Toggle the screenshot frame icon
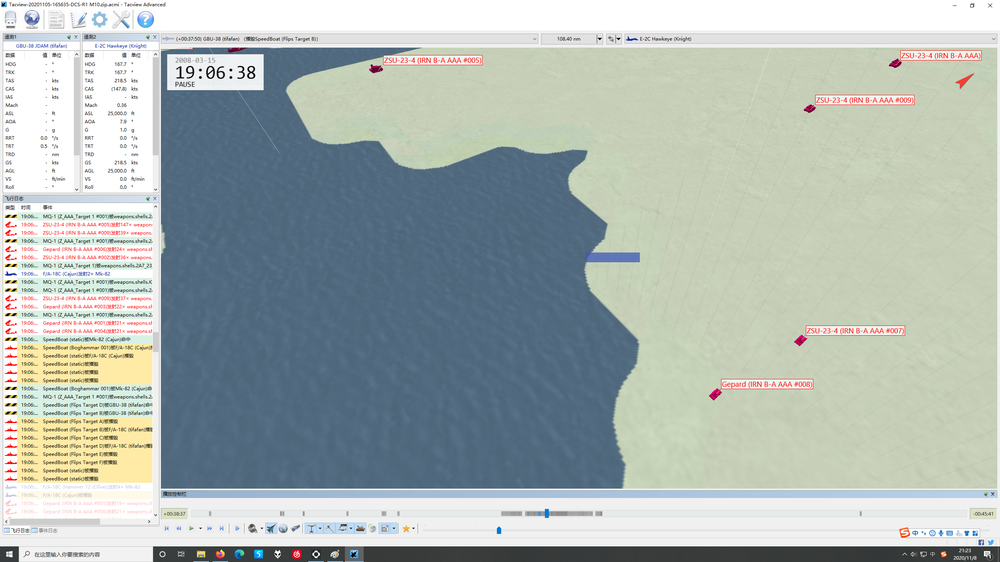1000x562 pixels. [x=385, y=528]
